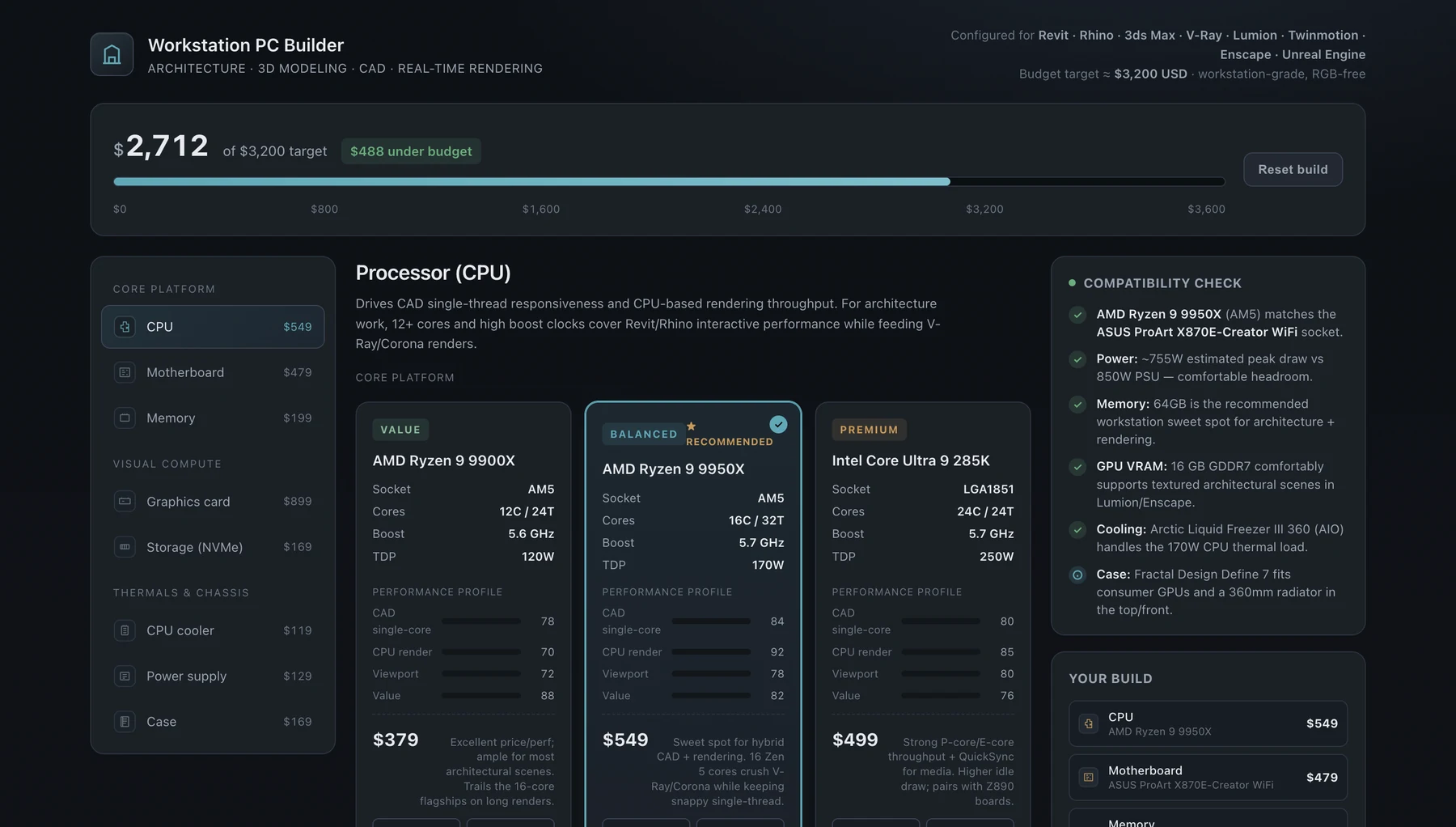The width and height of the screenshot is (1456, 827).
Task: Open the Motherboard row in Your Build
Action: [x=1208, y=777]
